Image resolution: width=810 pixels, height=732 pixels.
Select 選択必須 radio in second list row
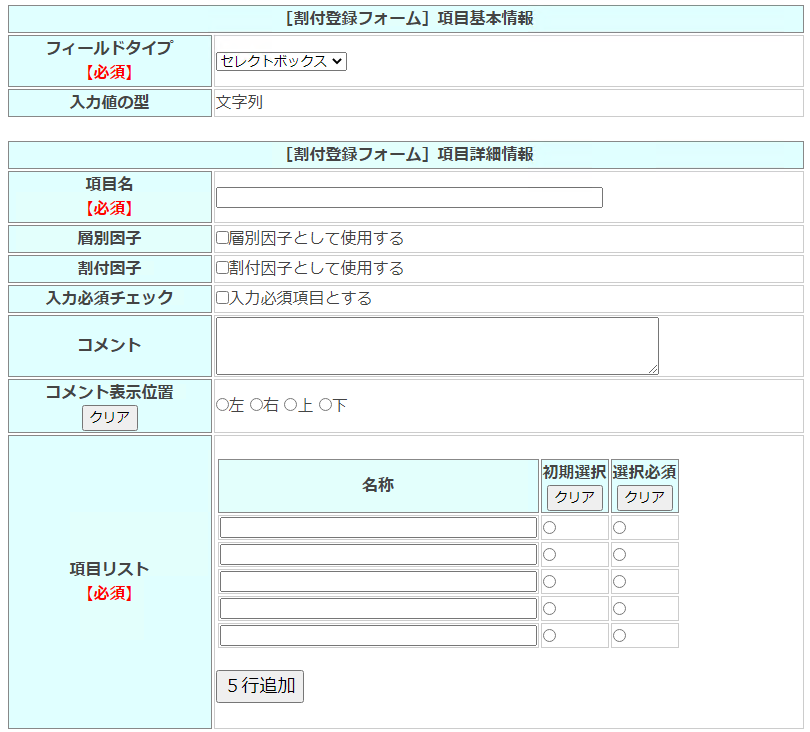619,555
